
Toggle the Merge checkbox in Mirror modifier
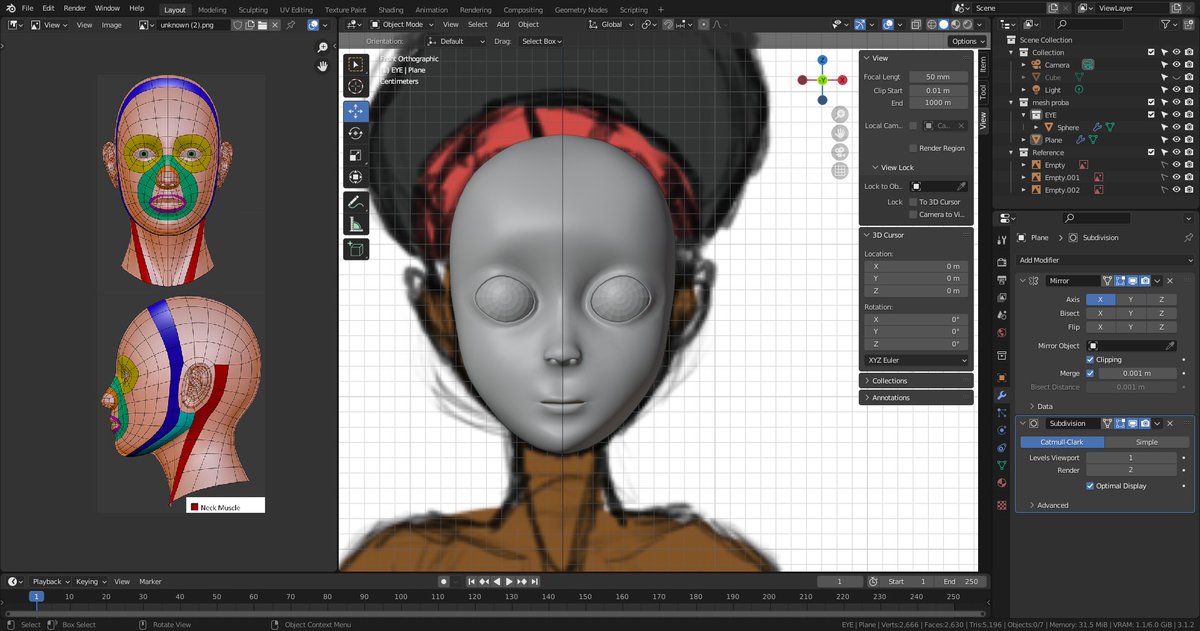1090,373
